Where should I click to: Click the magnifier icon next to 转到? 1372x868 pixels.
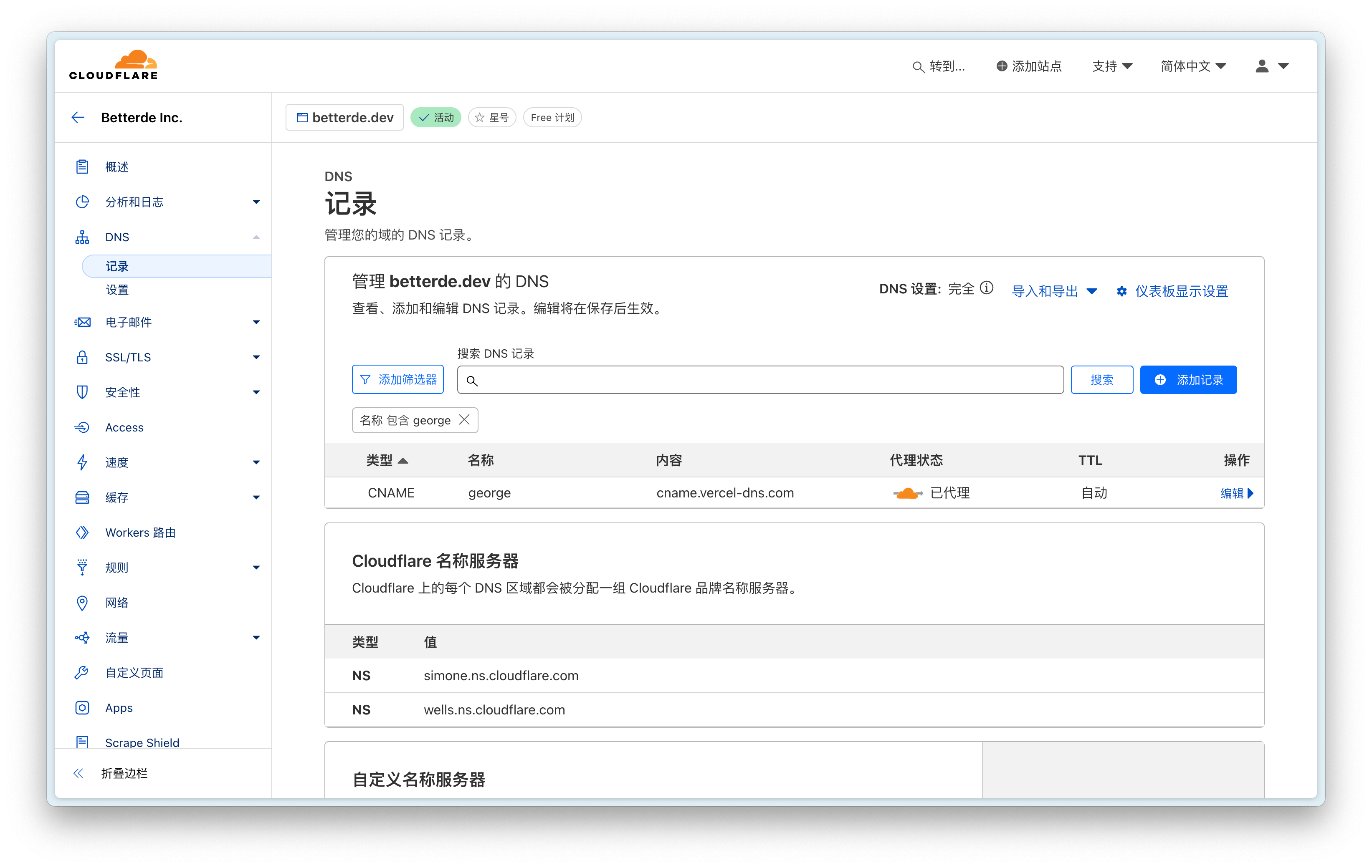[918, 67]
